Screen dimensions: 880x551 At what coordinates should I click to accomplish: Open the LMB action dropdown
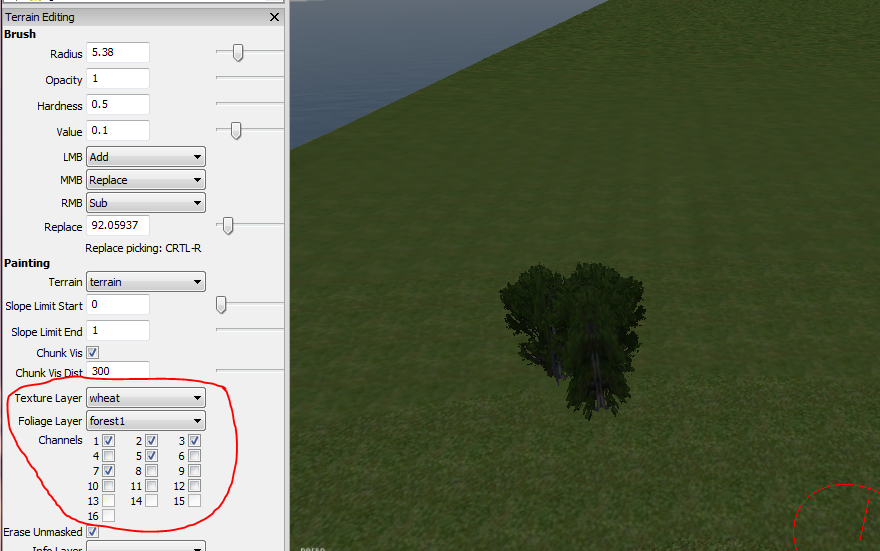pyautogui.click(x=146, y=157)
